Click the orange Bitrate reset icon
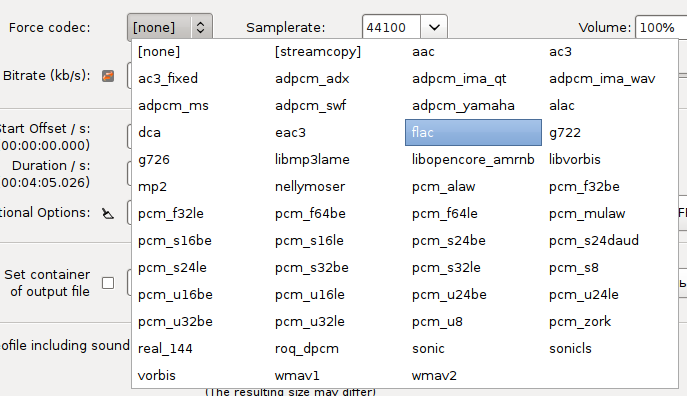Image resolution: width=687 pixels, height=396 pixels. (x=108, y=76)
